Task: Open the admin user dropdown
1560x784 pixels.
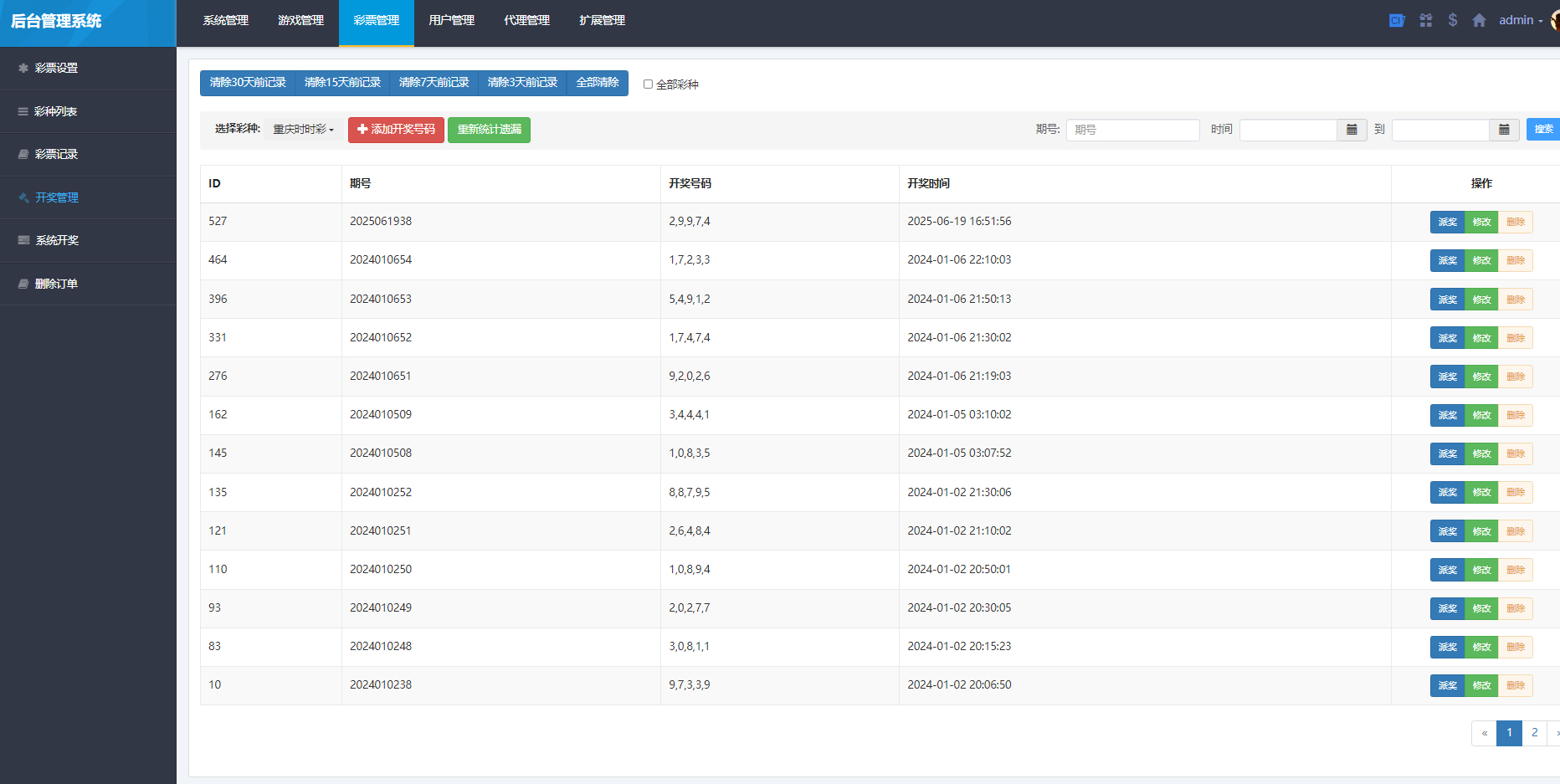Action: tap(1520, 20)
